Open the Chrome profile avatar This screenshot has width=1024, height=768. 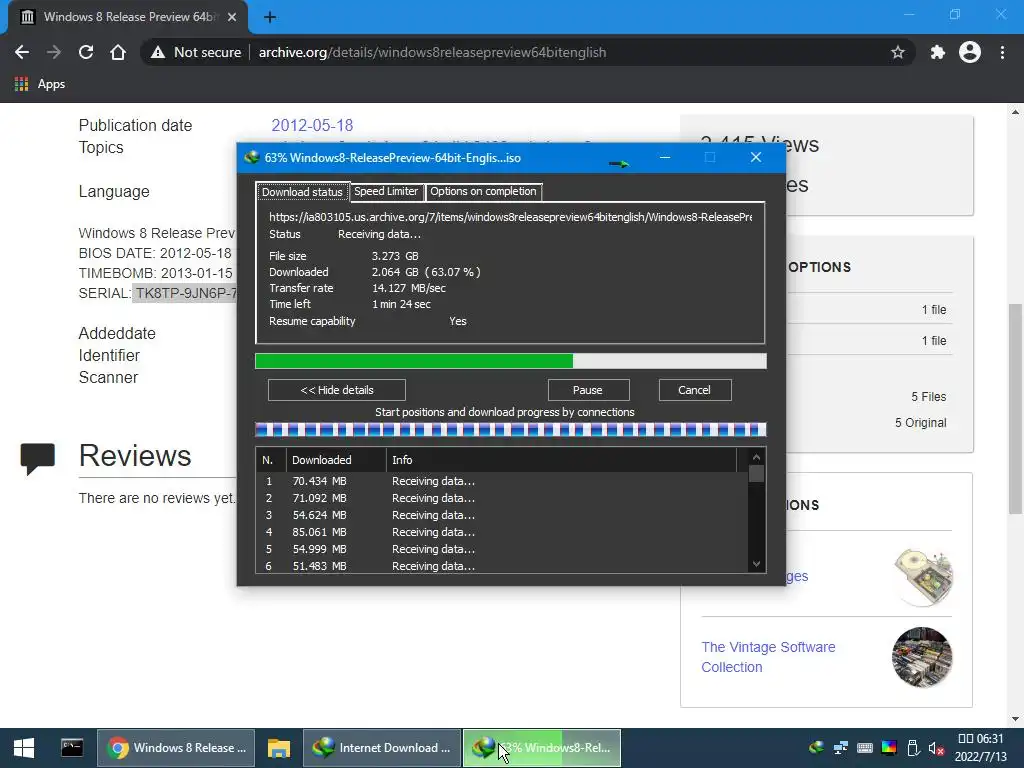pos(970,52)
